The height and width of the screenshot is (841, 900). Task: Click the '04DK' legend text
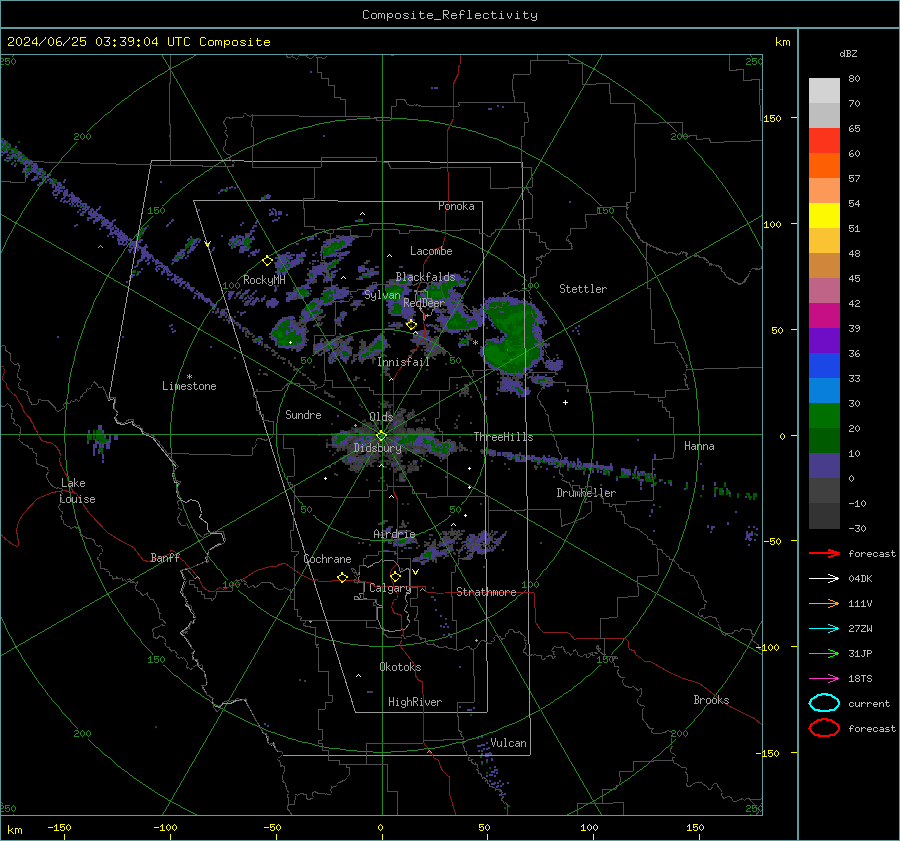coord(860,579)
